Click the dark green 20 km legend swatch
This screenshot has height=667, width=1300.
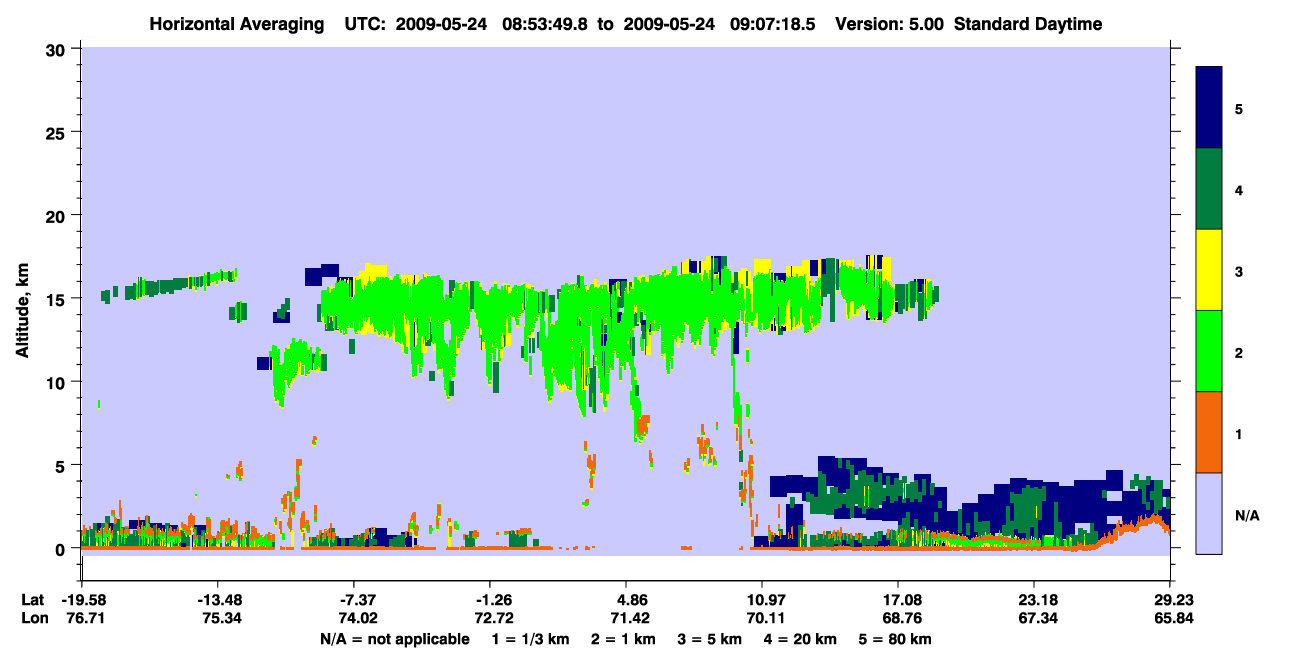pos(1209,189)
